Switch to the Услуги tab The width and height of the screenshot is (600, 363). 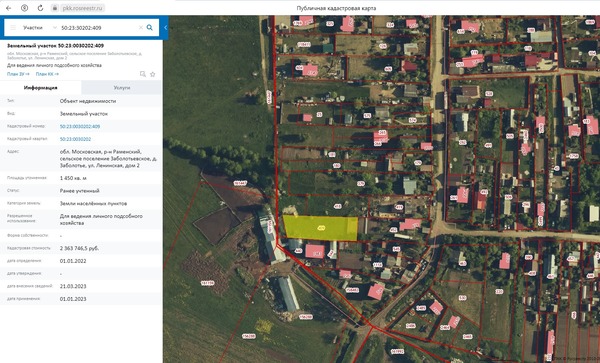pyautogui.click(x=122, y=88)
